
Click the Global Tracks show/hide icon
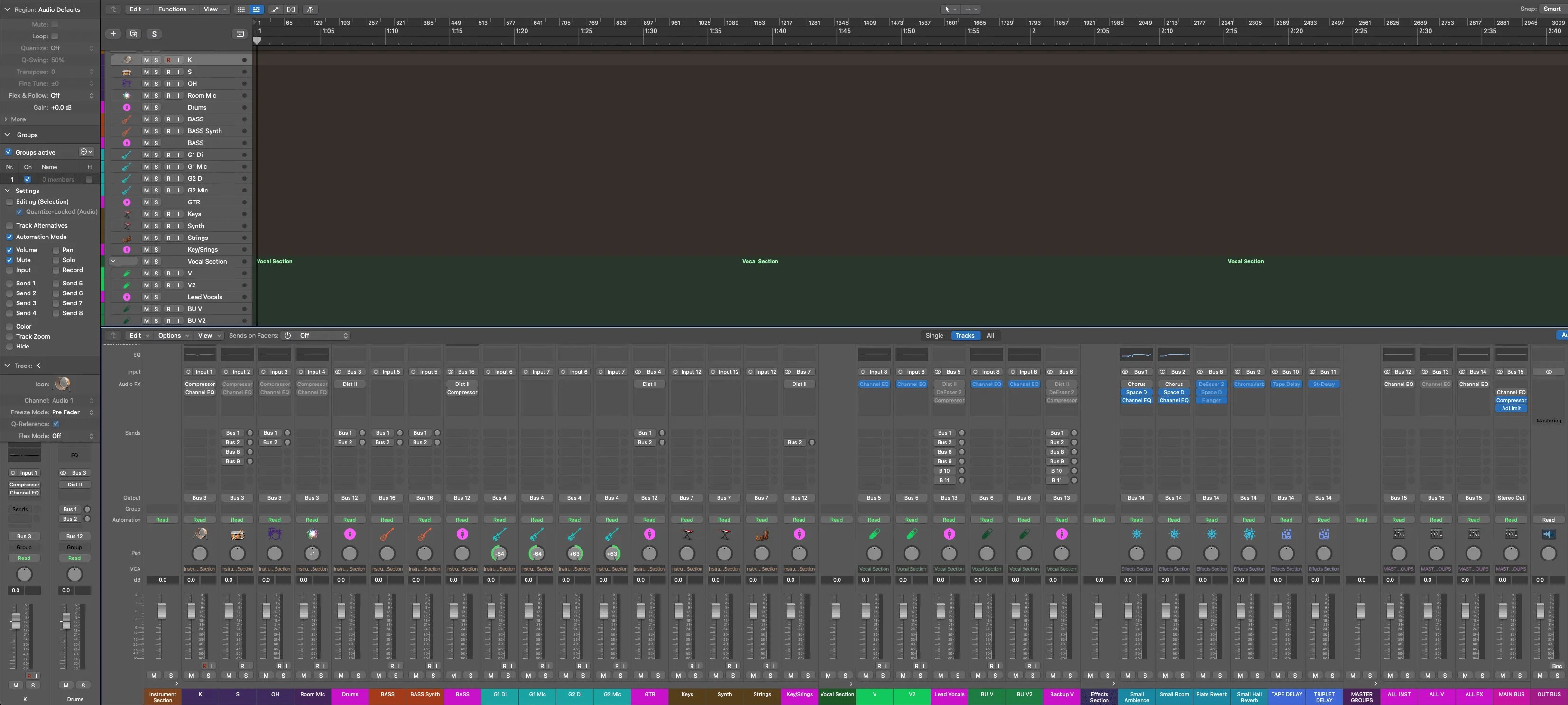(x=240, y=34)
